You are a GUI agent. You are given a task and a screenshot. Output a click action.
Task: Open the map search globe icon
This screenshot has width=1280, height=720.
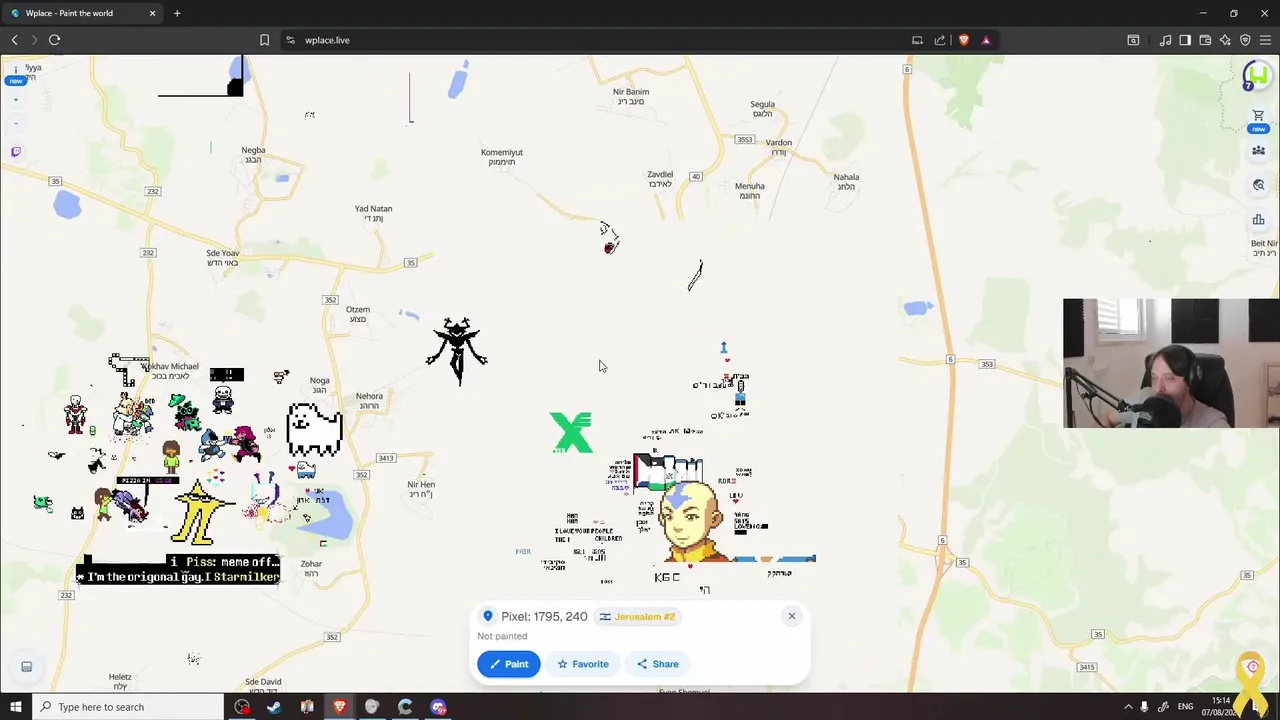(x=1258, y=185)
